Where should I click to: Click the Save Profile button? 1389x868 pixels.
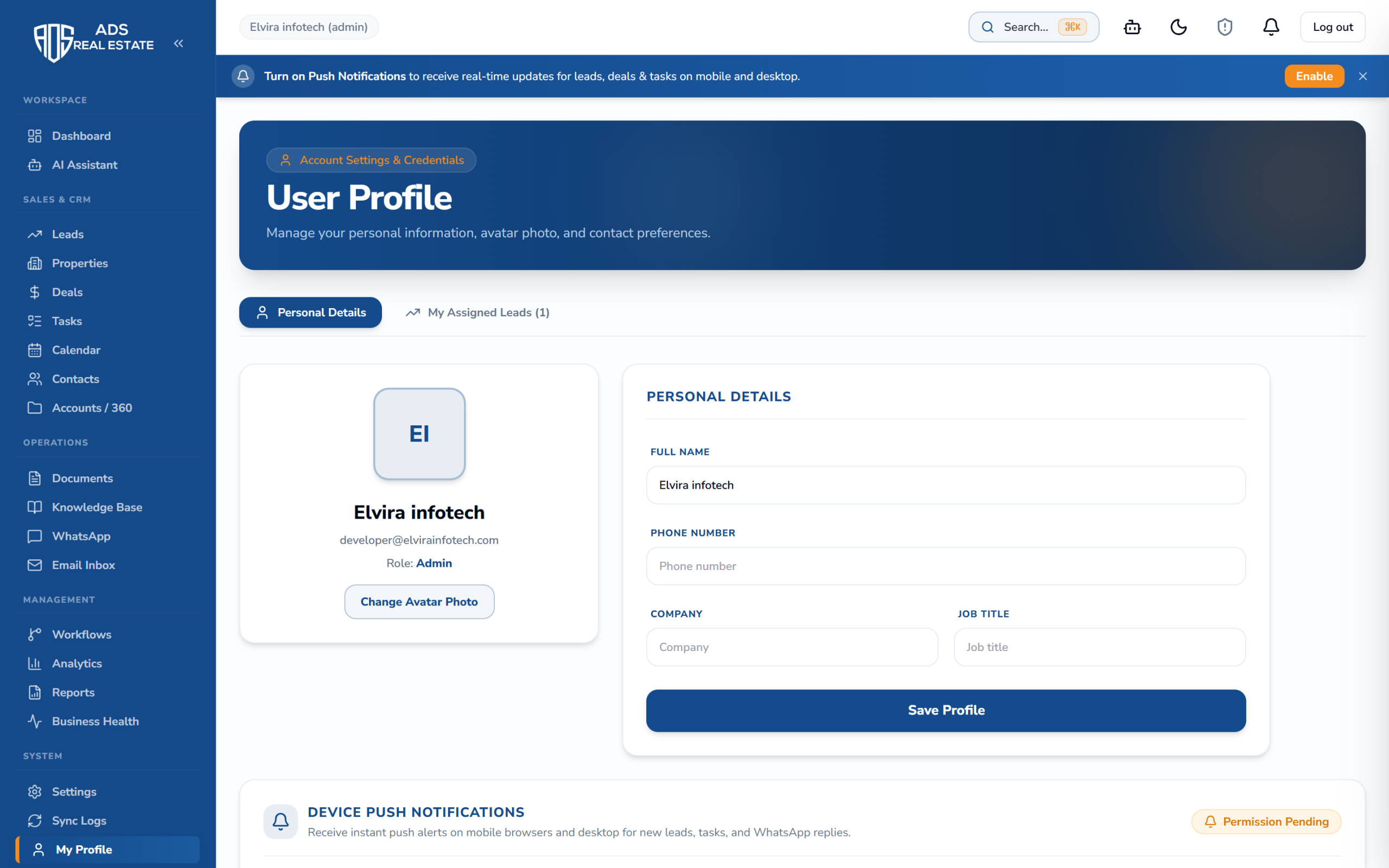pyautogui.click(x=946, y=710)
